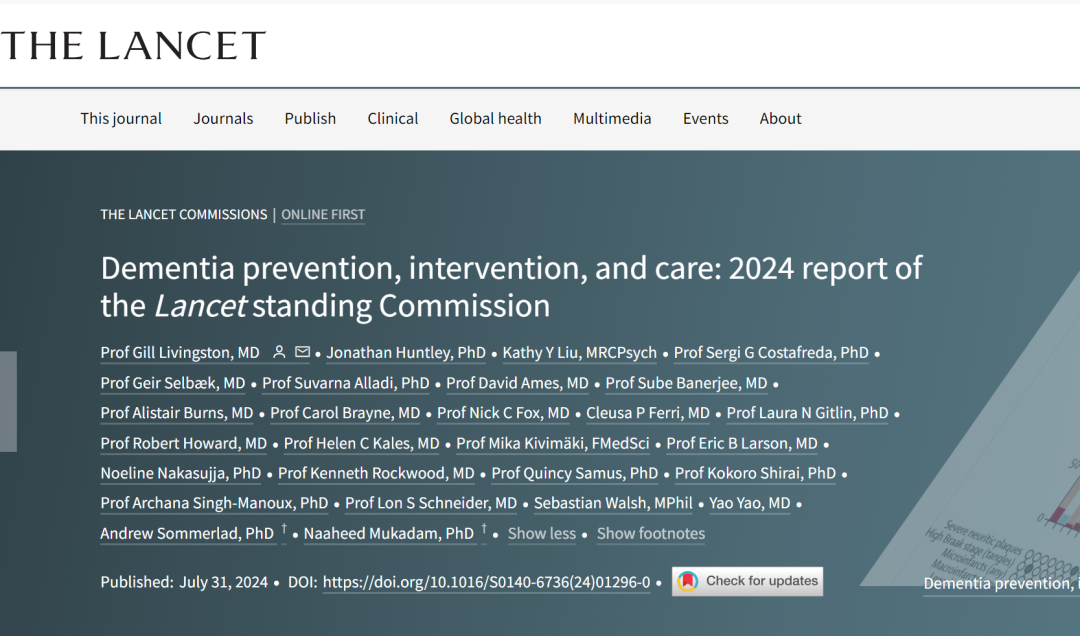Screen dimensions: 1080x636
Task: Select author Prof Kokoro Shirai, PhD
Action: 755,473
